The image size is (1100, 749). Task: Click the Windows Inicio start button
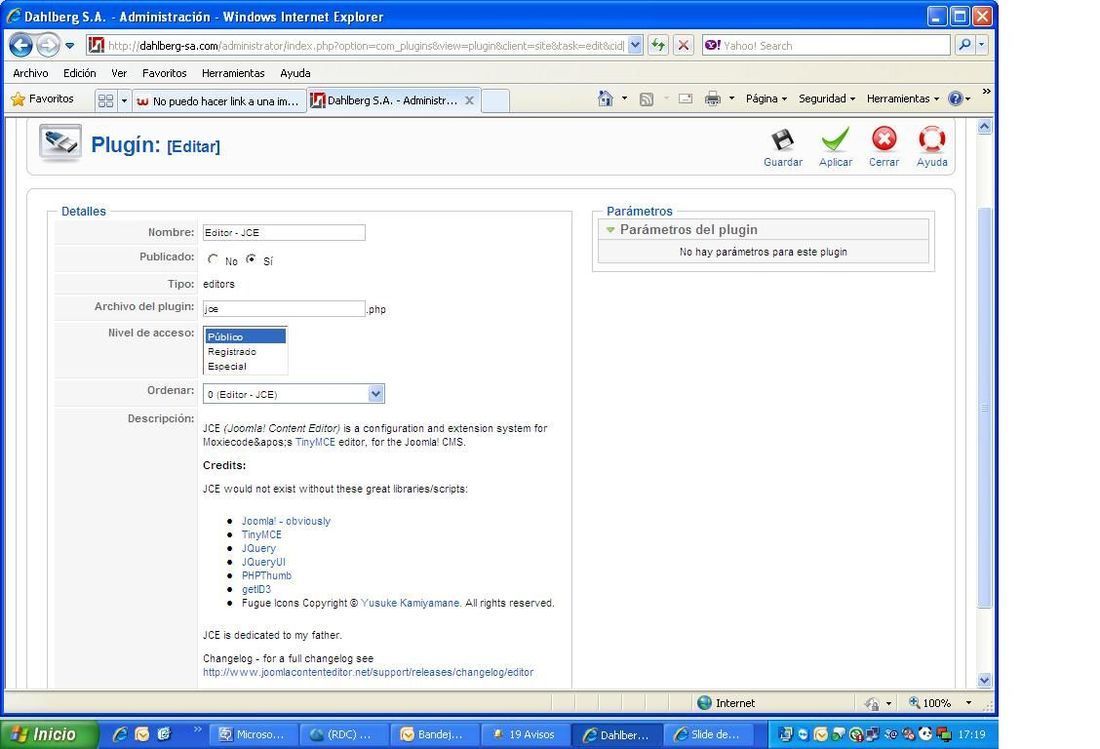click(x=49, y=734)
